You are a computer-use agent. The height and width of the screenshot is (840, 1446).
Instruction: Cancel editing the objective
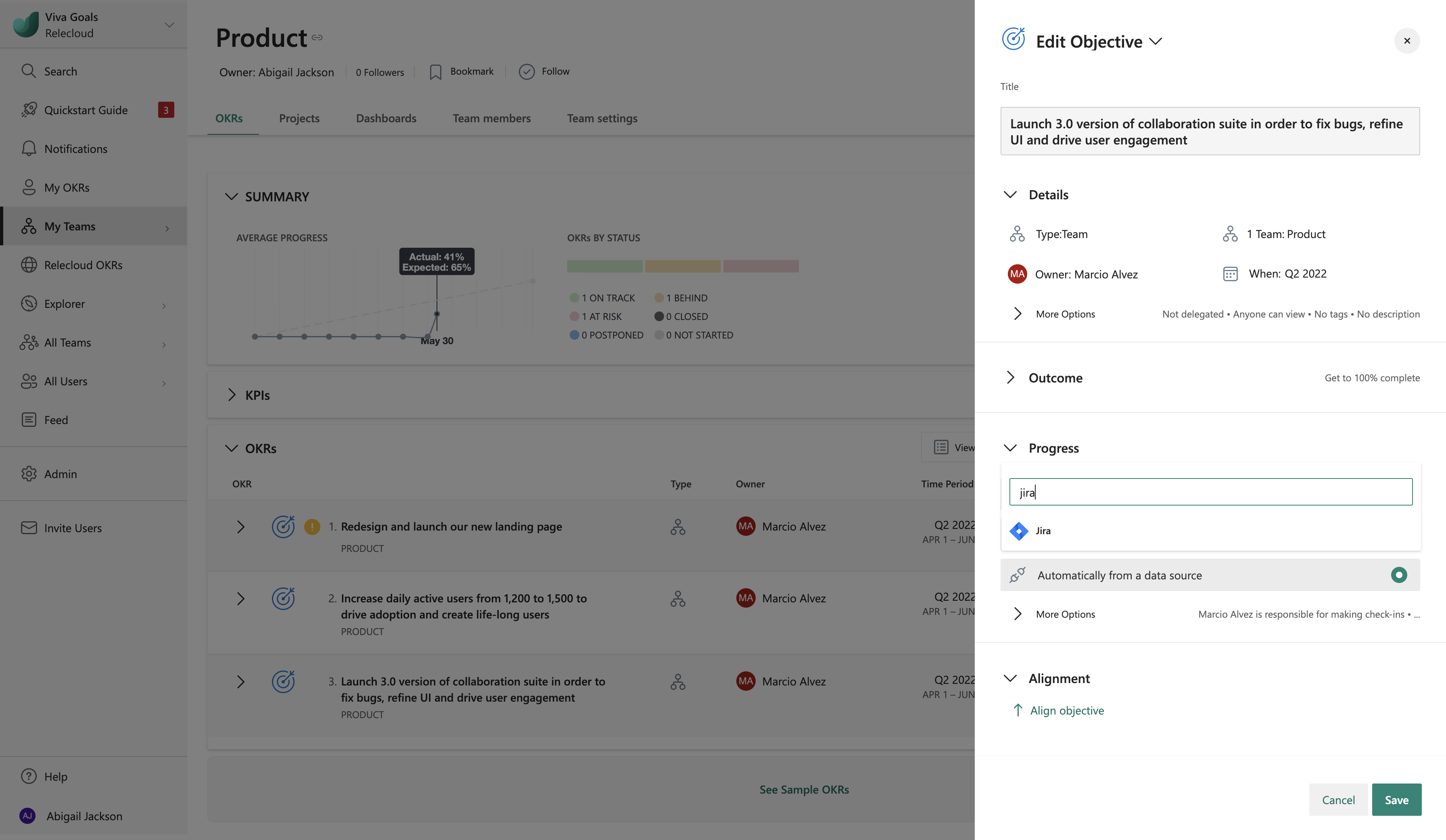(1338, 799)
